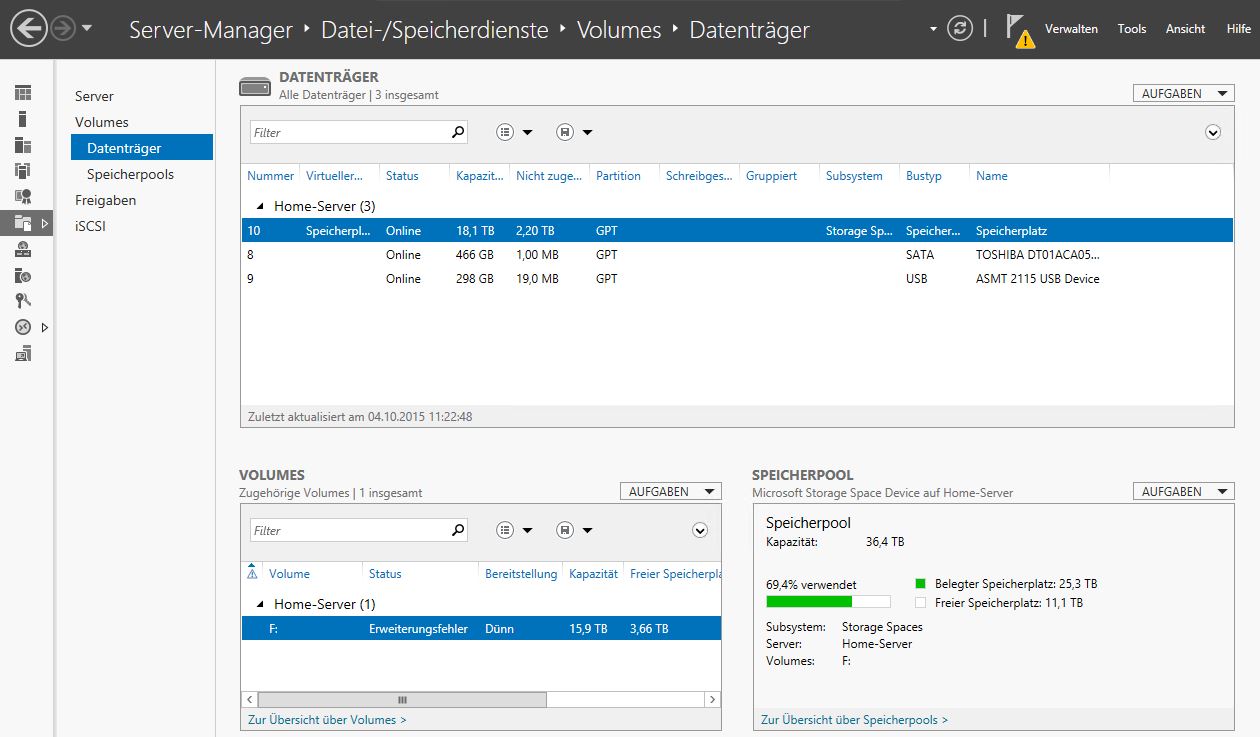This screenshot has width=1260, height=737.
Task: Click magnifier in Volumes filter box
Action: click(458, 530)
